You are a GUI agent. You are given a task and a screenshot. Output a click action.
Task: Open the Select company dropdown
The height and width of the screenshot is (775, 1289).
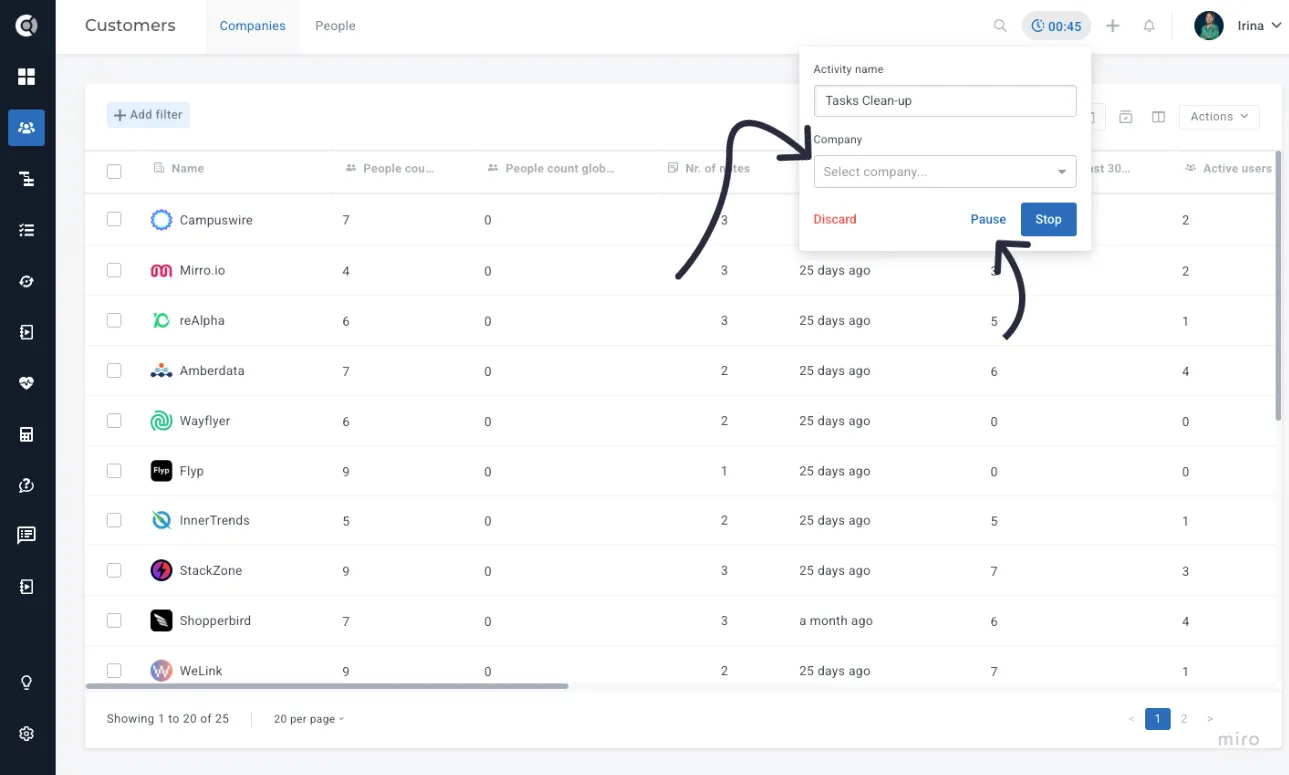[945, 172]
